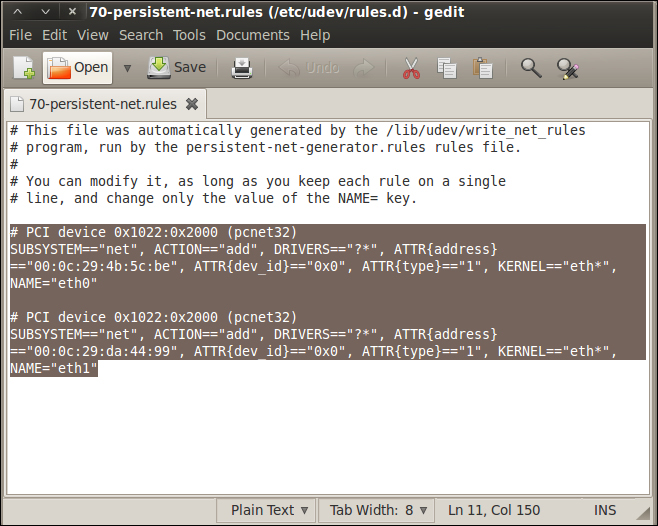Click on MAC address 00:0c:29:4b:5c:be
This screenshot has width=658, height=526.
point(102,266)
